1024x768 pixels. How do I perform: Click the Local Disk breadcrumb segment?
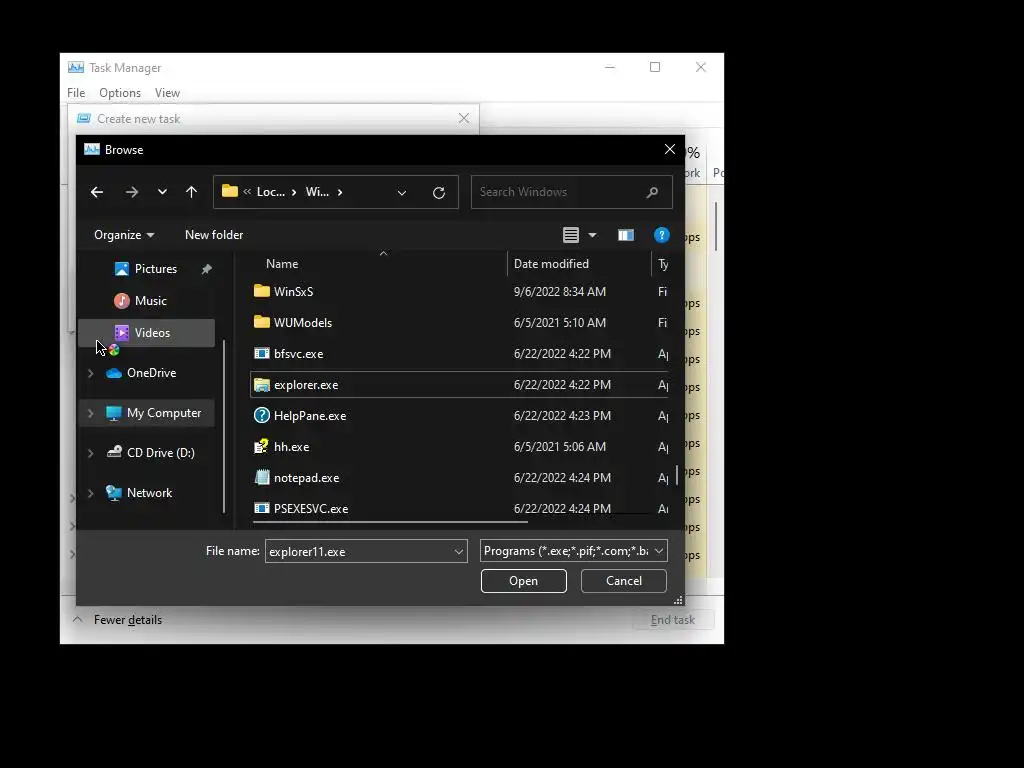click(270, 192)
